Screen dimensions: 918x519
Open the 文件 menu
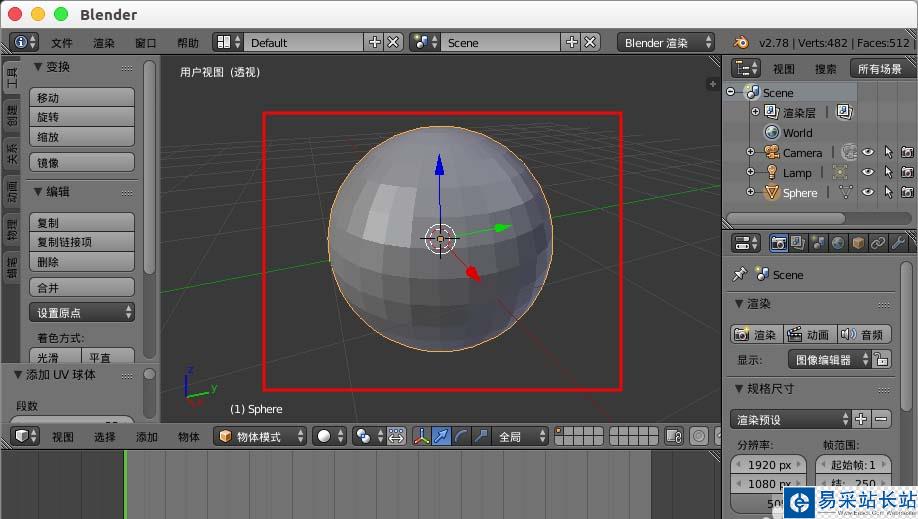click(61, 43)
